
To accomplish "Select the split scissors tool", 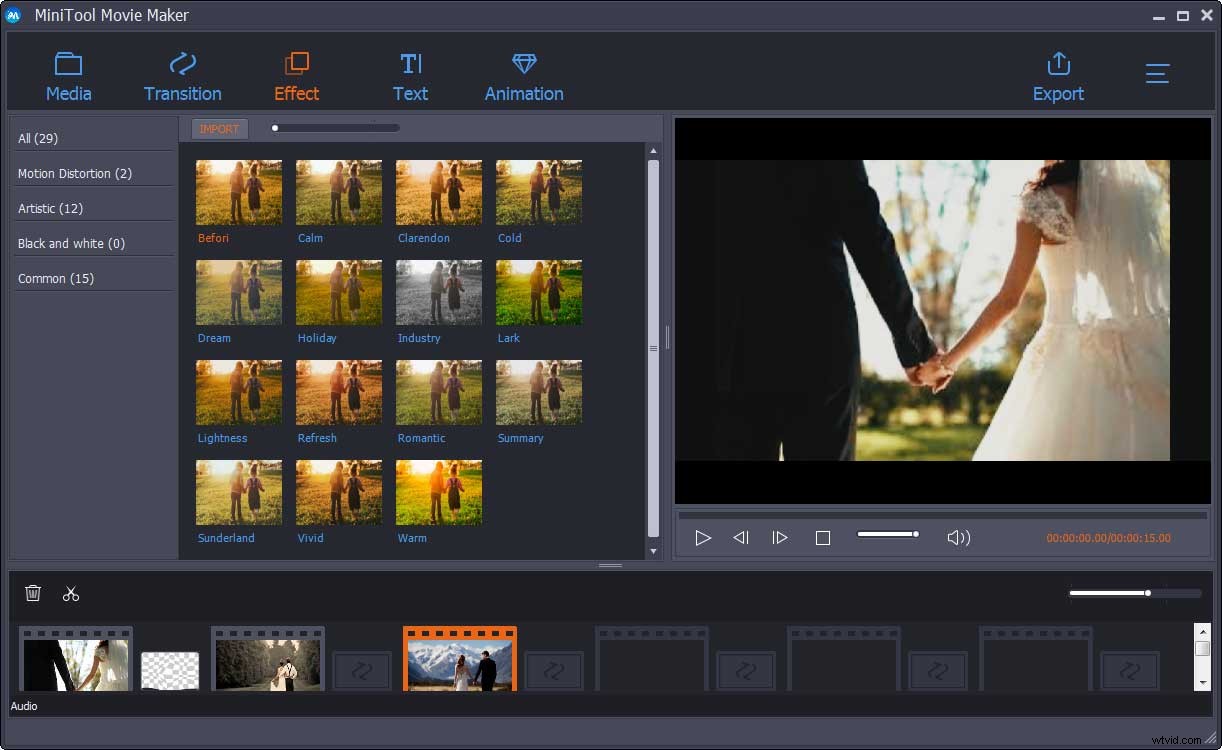I will [71, 593].
